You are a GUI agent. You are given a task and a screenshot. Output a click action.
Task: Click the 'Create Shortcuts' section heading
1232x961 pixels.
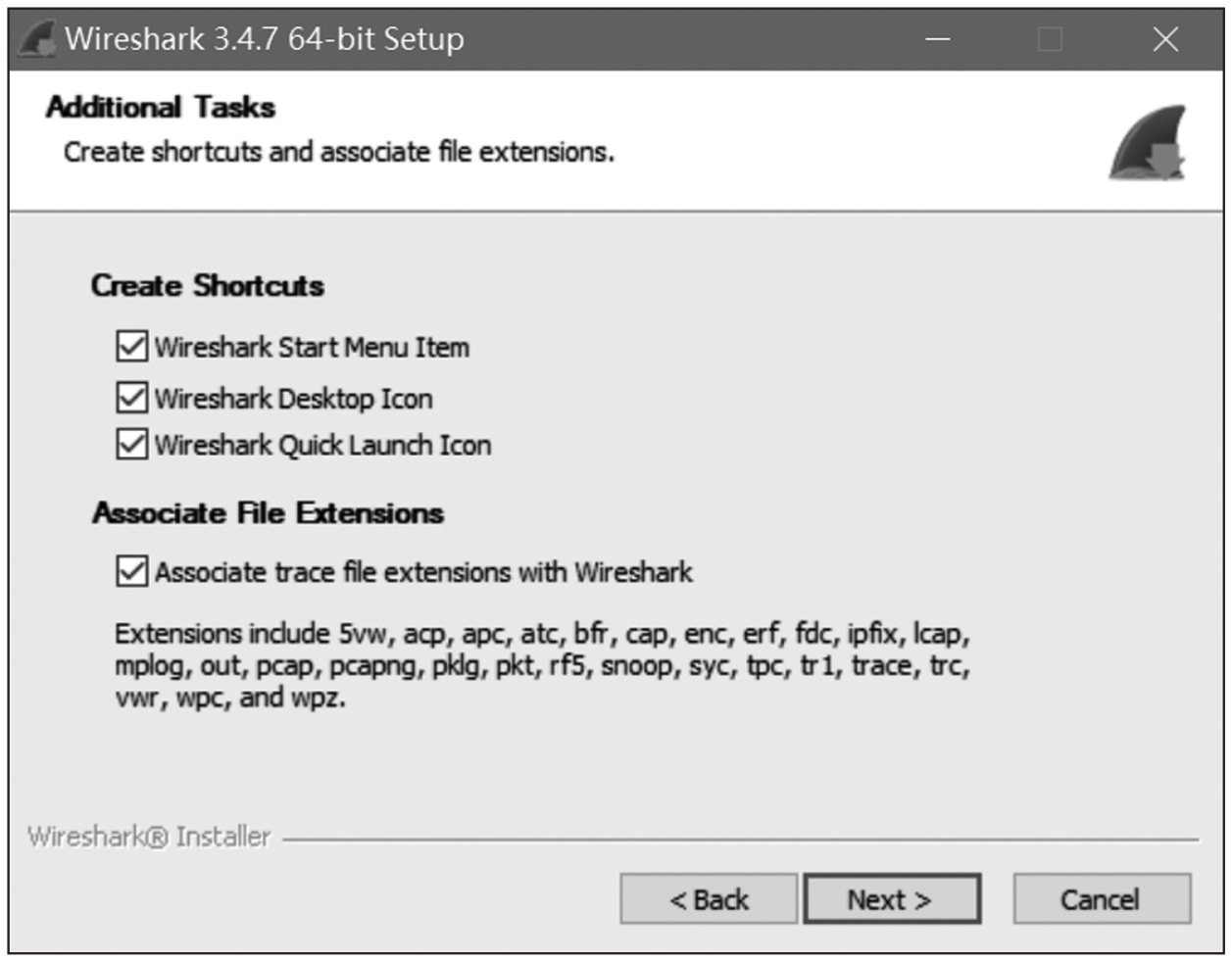tap(208, 286)
